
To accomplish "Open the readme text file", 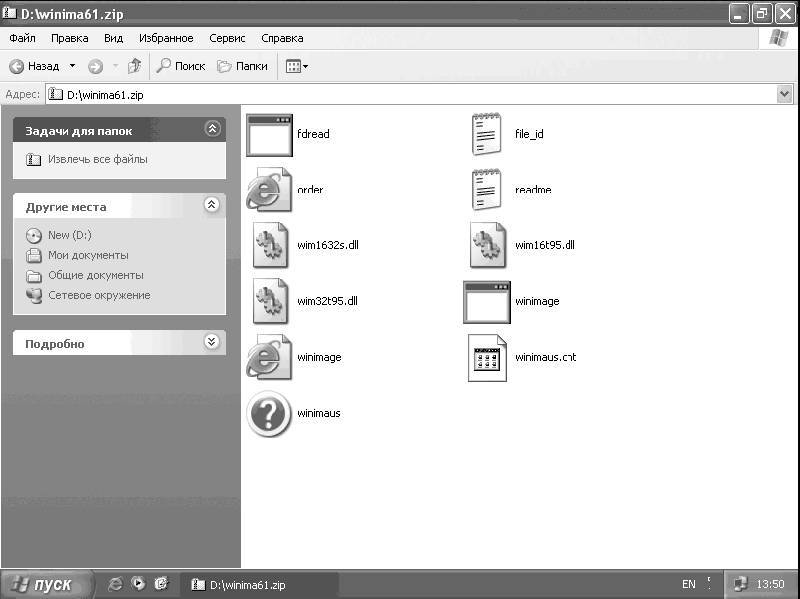I will [x=486, y=187].
